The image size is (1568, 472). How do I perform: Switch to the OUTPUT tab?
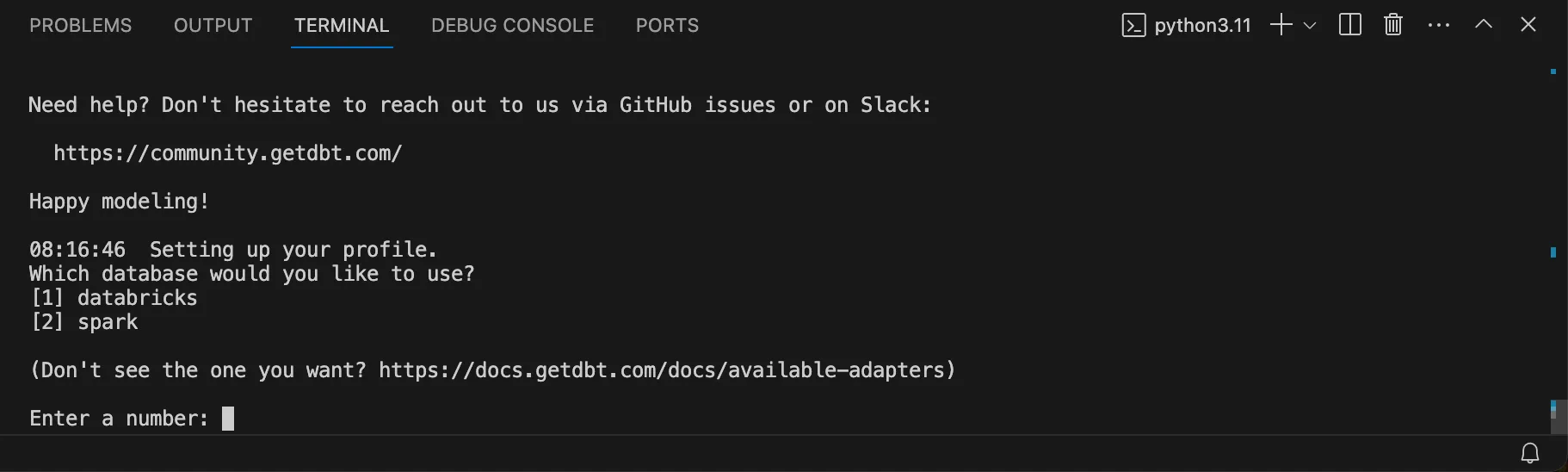(x=213, y=26)
